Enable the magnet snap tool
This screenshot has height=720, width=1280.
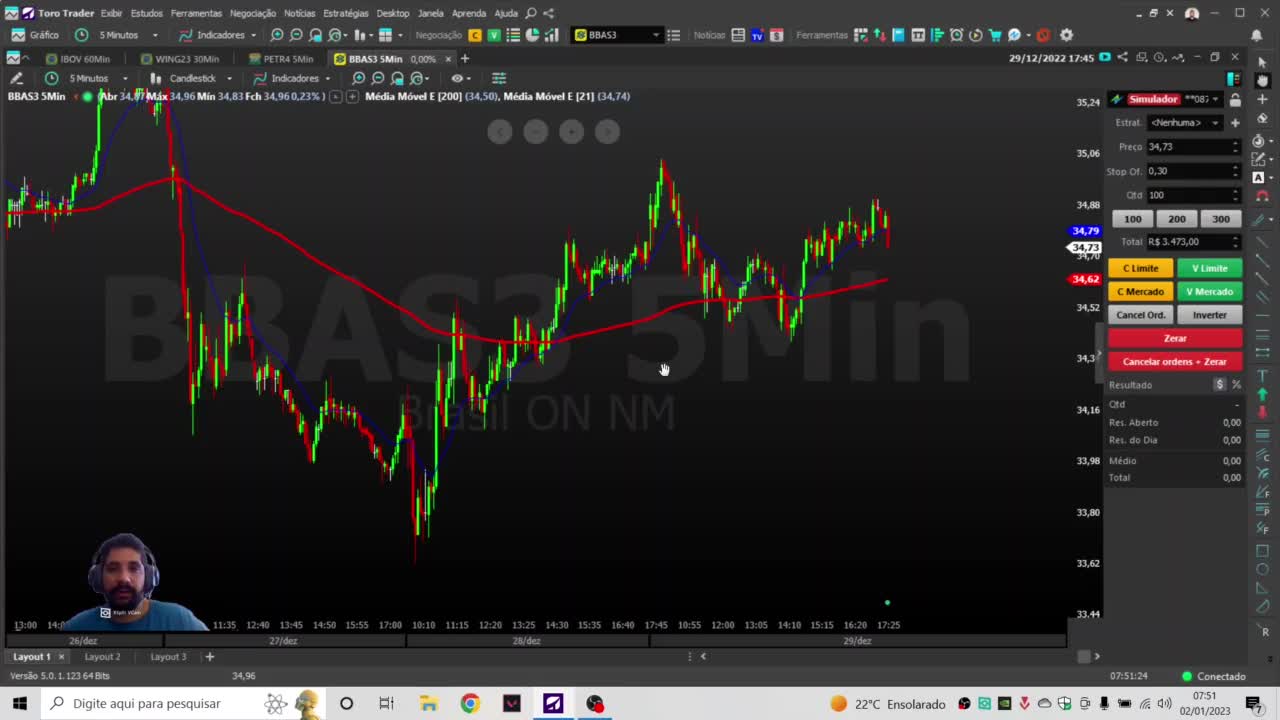click(x=1262, y=196)
